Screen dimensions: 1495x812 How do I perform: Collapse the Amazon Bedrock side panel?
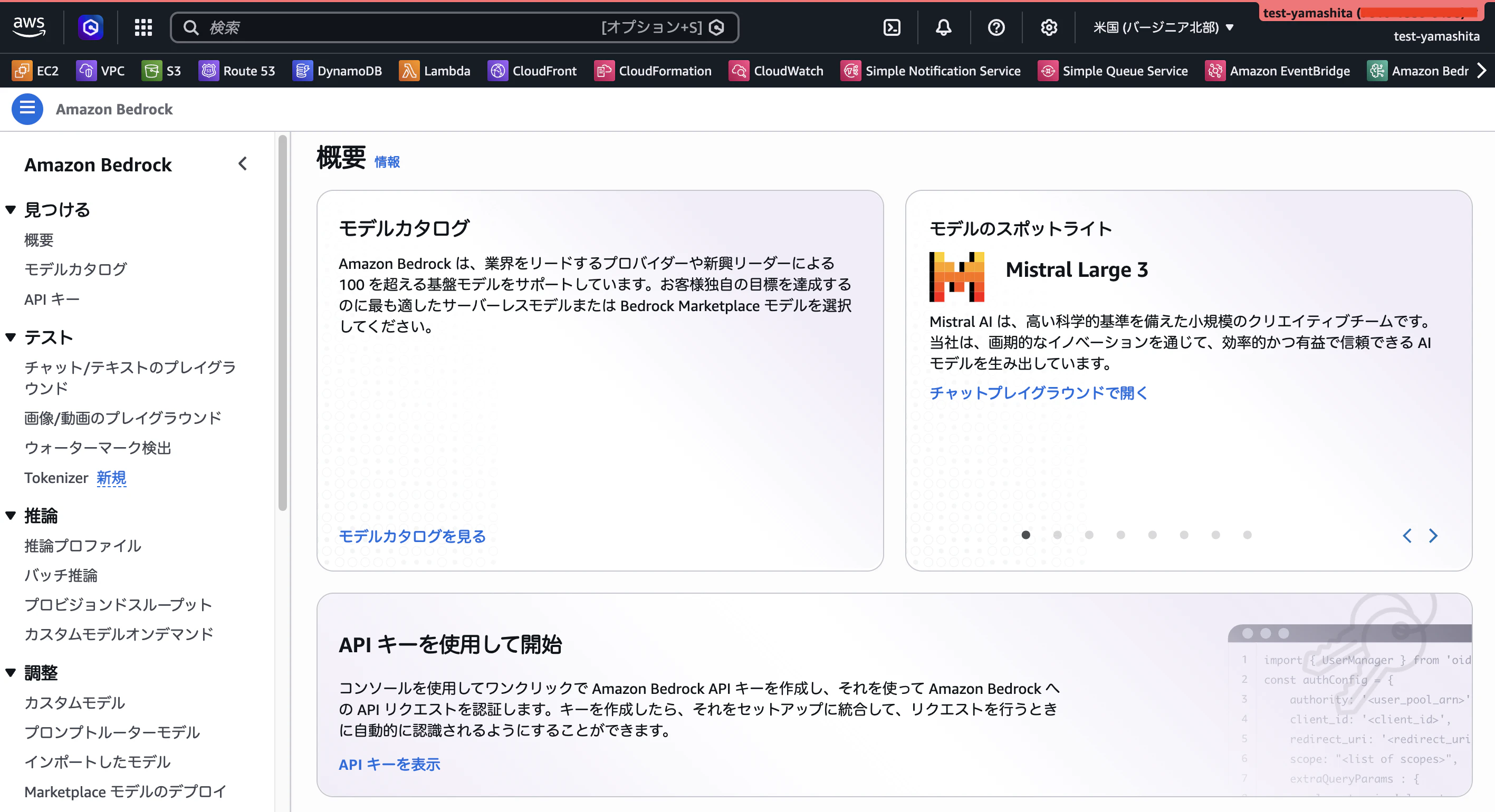(243, 164)
